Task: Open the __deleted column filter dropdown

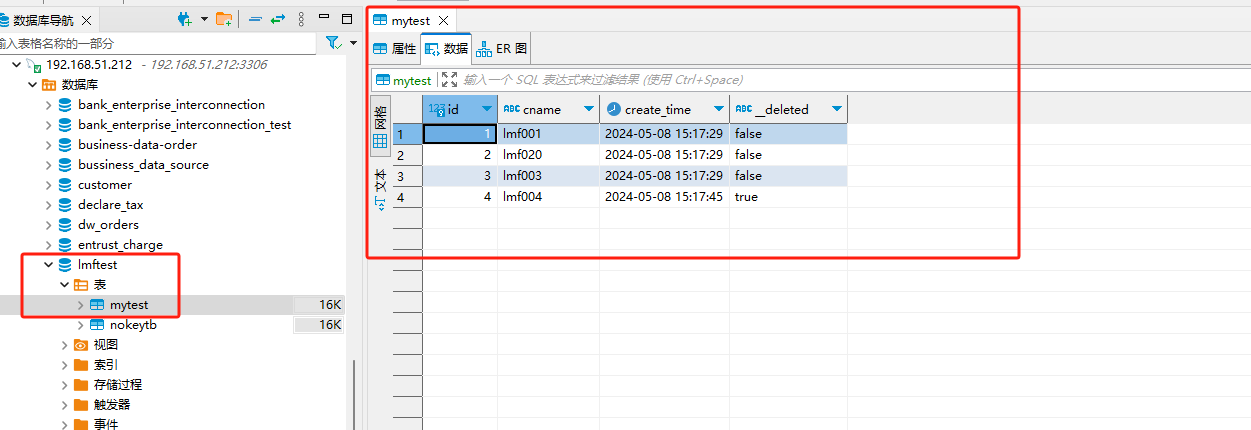Action: coord(837,109)
